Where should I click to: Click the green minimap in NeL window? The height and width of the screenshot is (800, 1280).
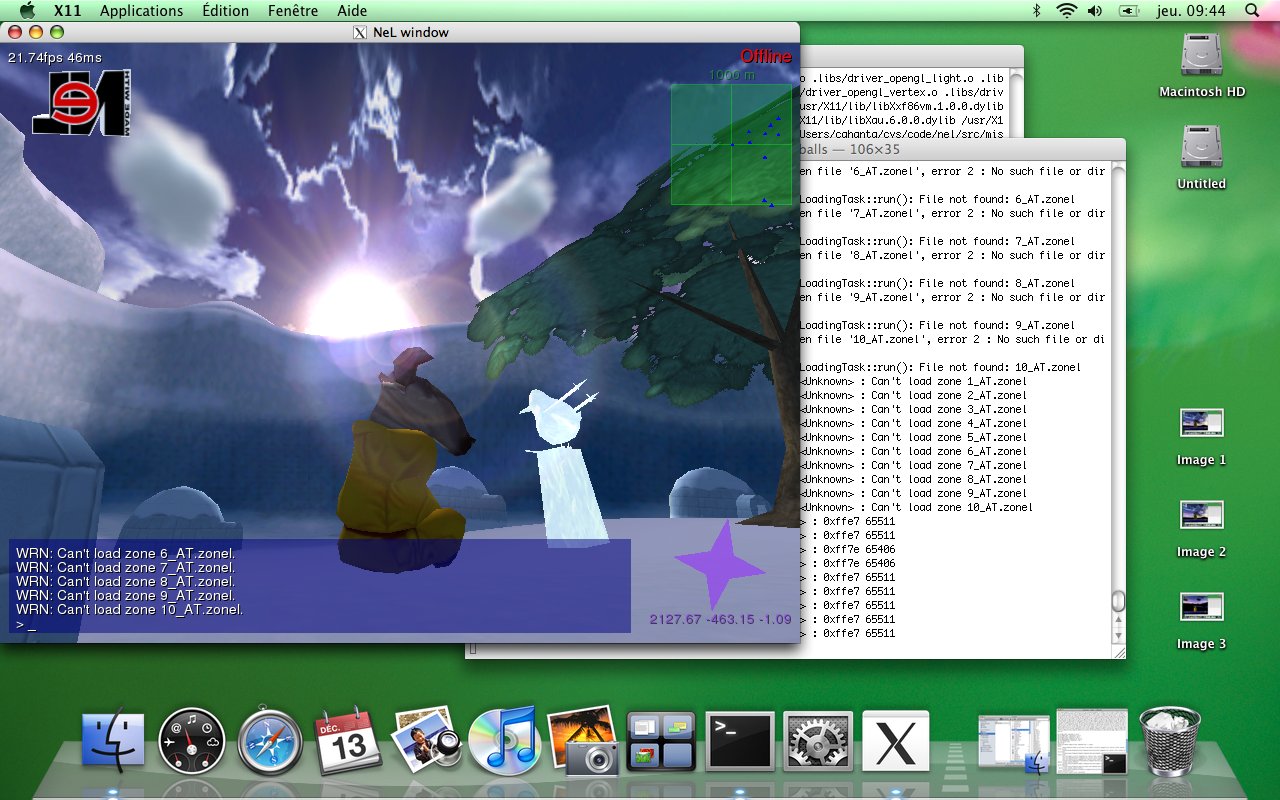pos(731,145)
